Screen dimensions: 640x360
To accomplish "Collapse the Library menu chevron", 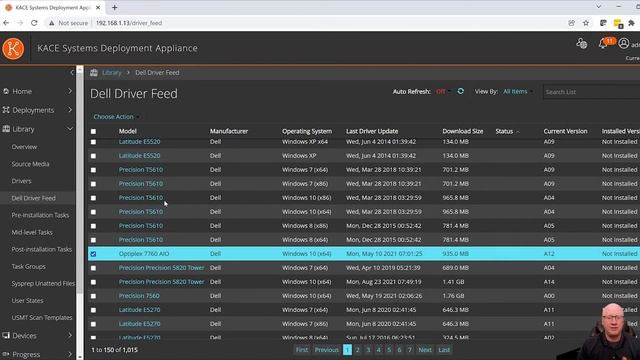I will click(70, 129).
